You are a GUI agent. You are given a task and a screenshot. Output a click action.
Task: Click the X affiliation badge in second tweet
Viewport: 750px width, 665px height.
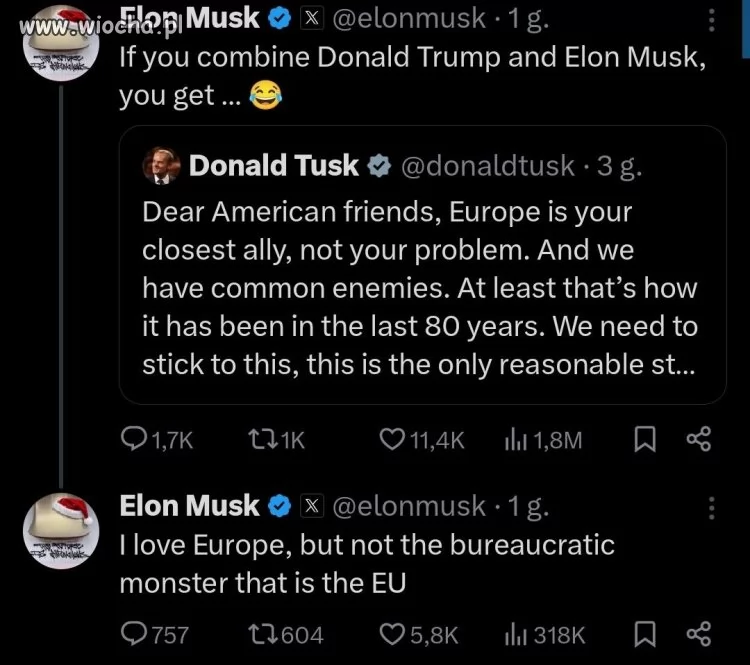click(311, 507)
